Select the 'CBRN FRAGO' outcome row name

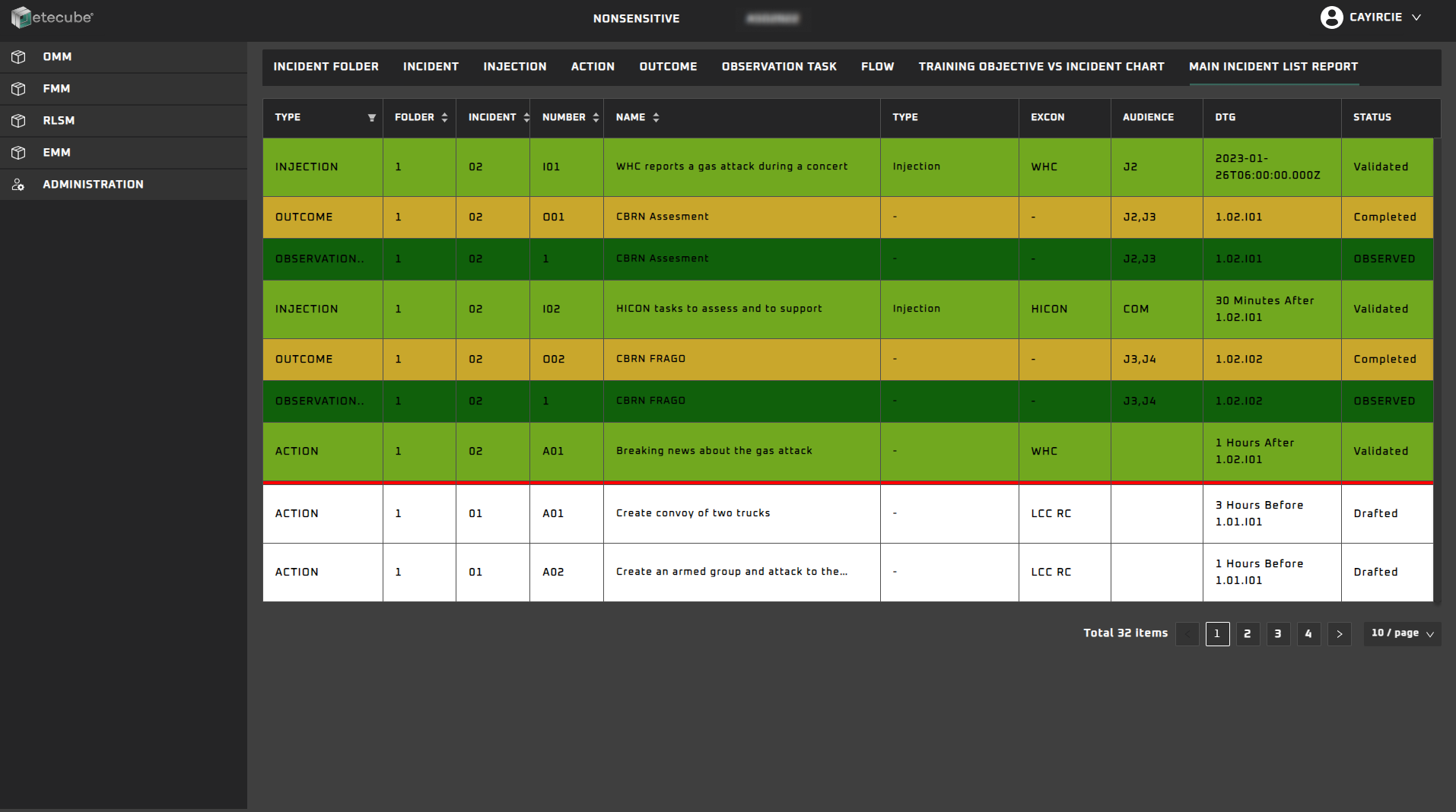(650, 359)
